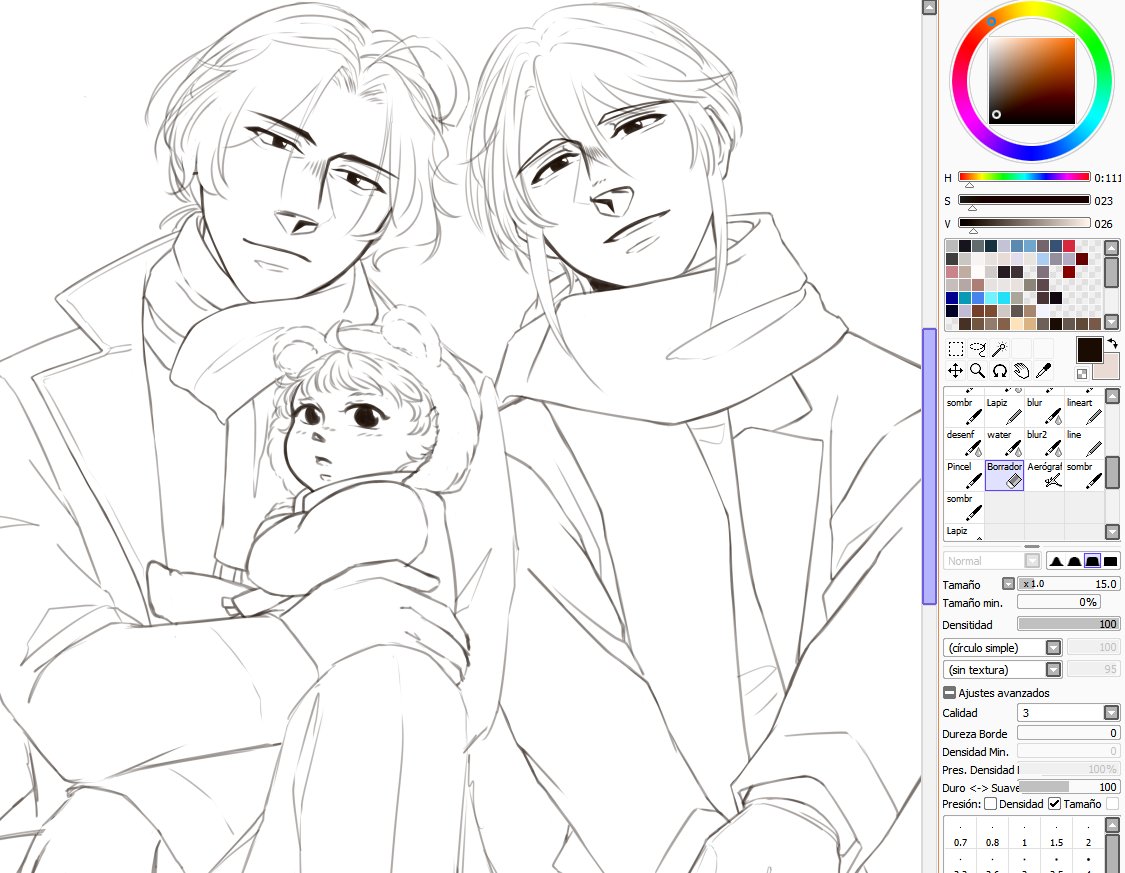Grab the hand pan tool
The height and width of the screenshot is (873, 1125).
coord(1022,370)
